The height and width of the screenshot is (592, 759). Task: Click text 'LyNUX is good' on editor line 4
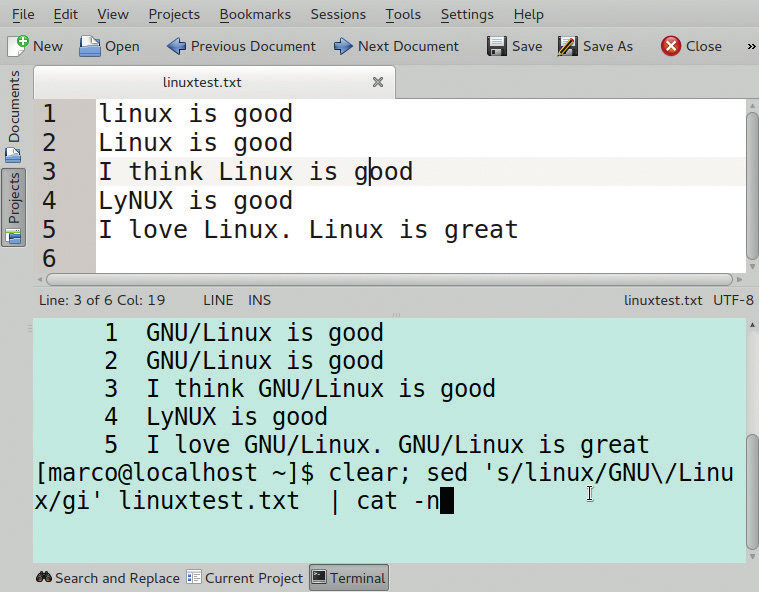click(196, 201)
